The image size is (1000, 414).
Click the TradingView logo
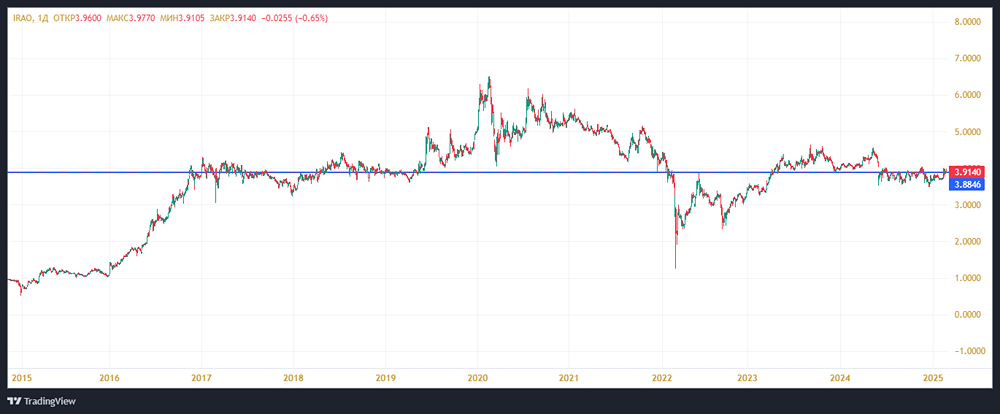click(x=41, y=401)
